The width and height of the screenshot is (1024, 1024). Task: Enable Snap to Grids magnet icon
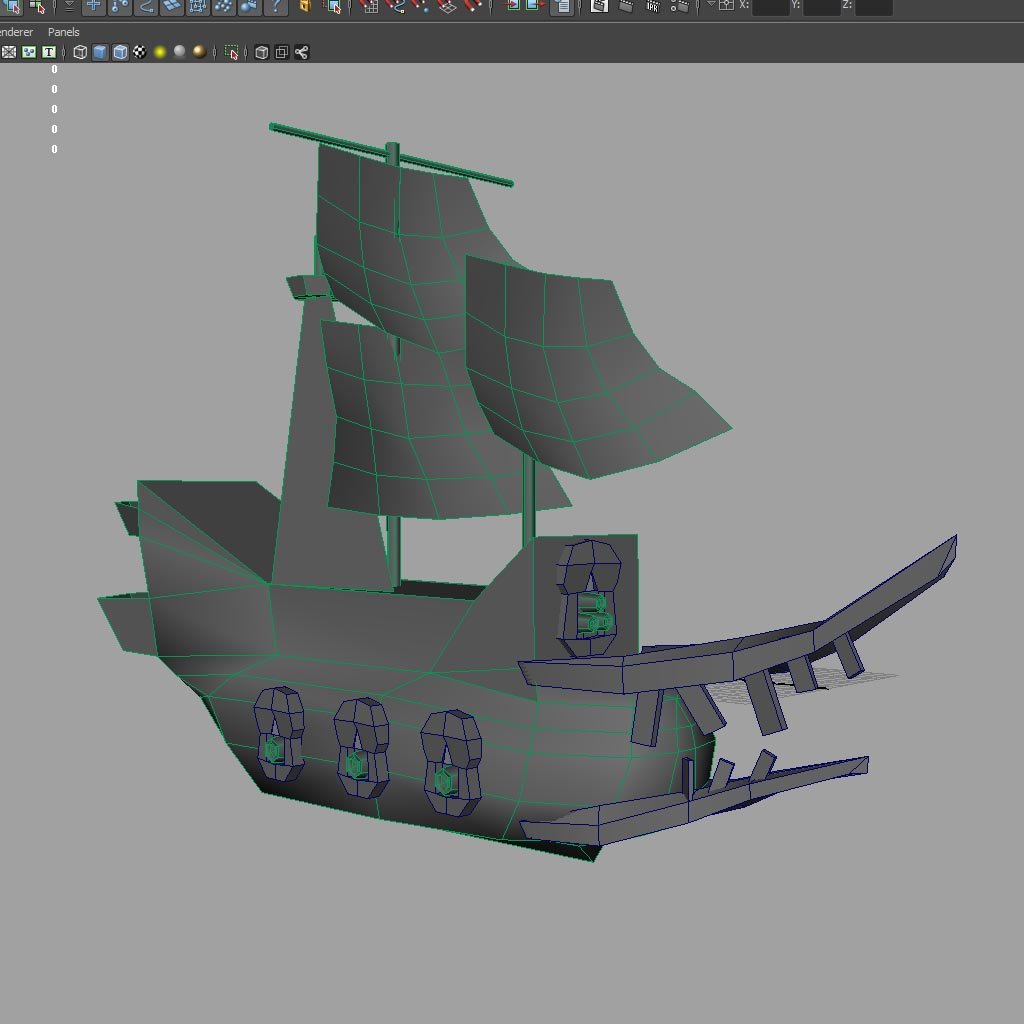click(372, 7)
